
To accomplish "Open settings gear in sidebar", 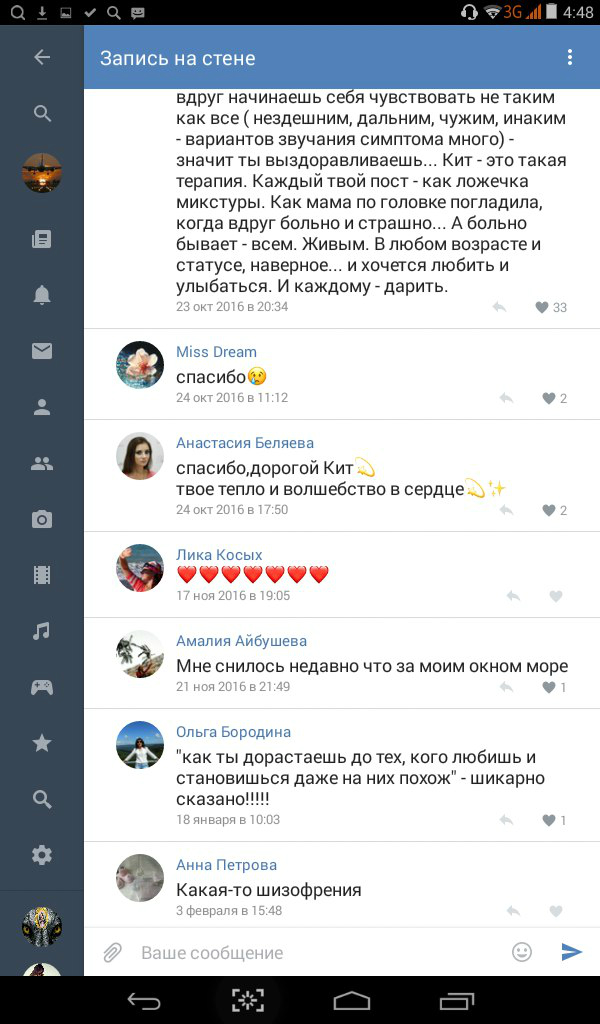I will click(42, 855).
